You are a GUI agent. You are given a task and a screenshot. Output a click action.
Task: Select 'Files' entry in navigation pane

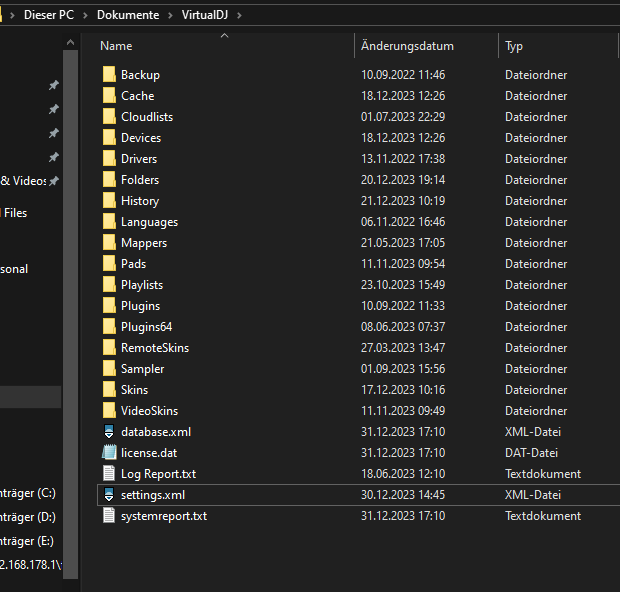tap(15, 213)
